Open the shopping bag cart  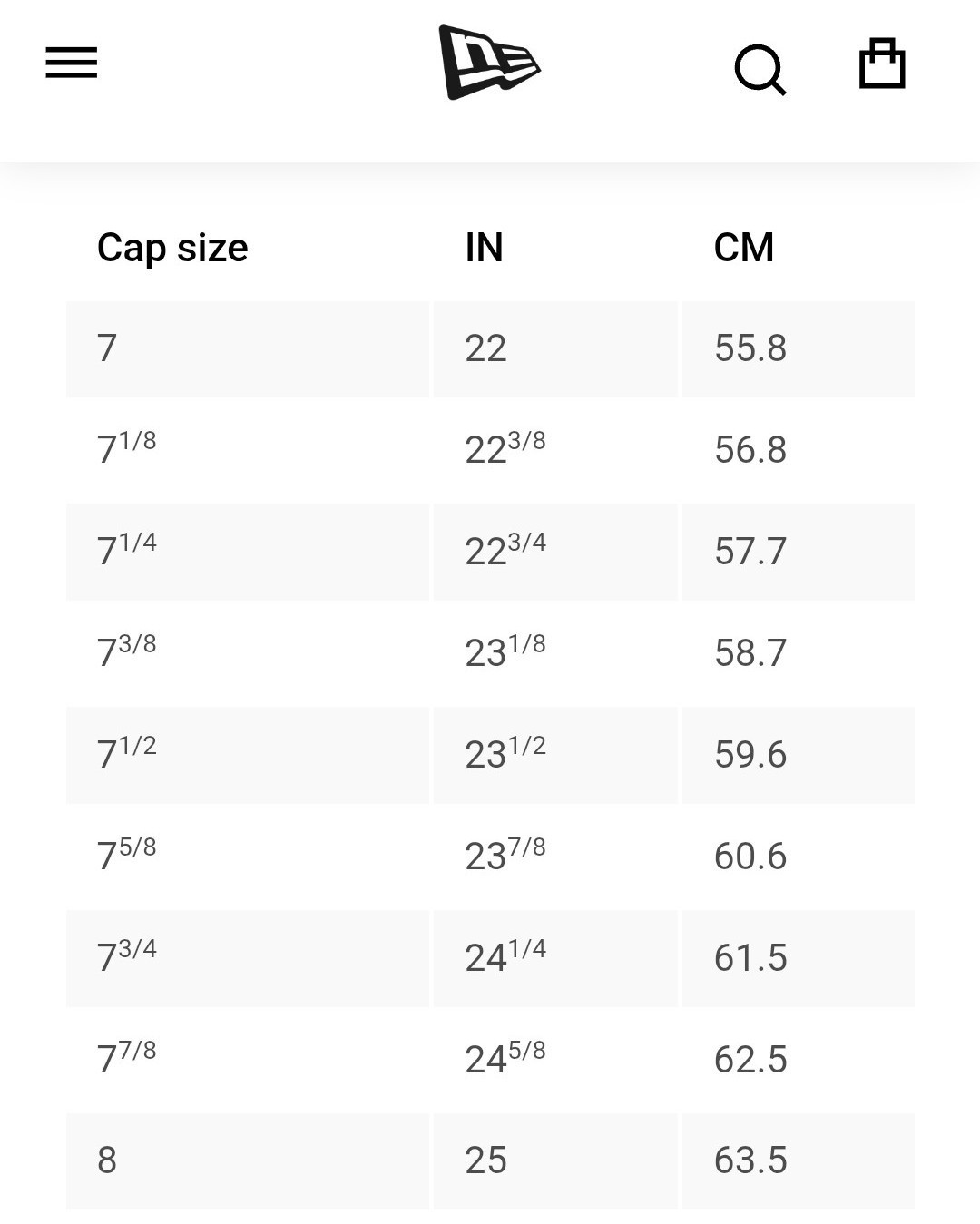(882, 63)
